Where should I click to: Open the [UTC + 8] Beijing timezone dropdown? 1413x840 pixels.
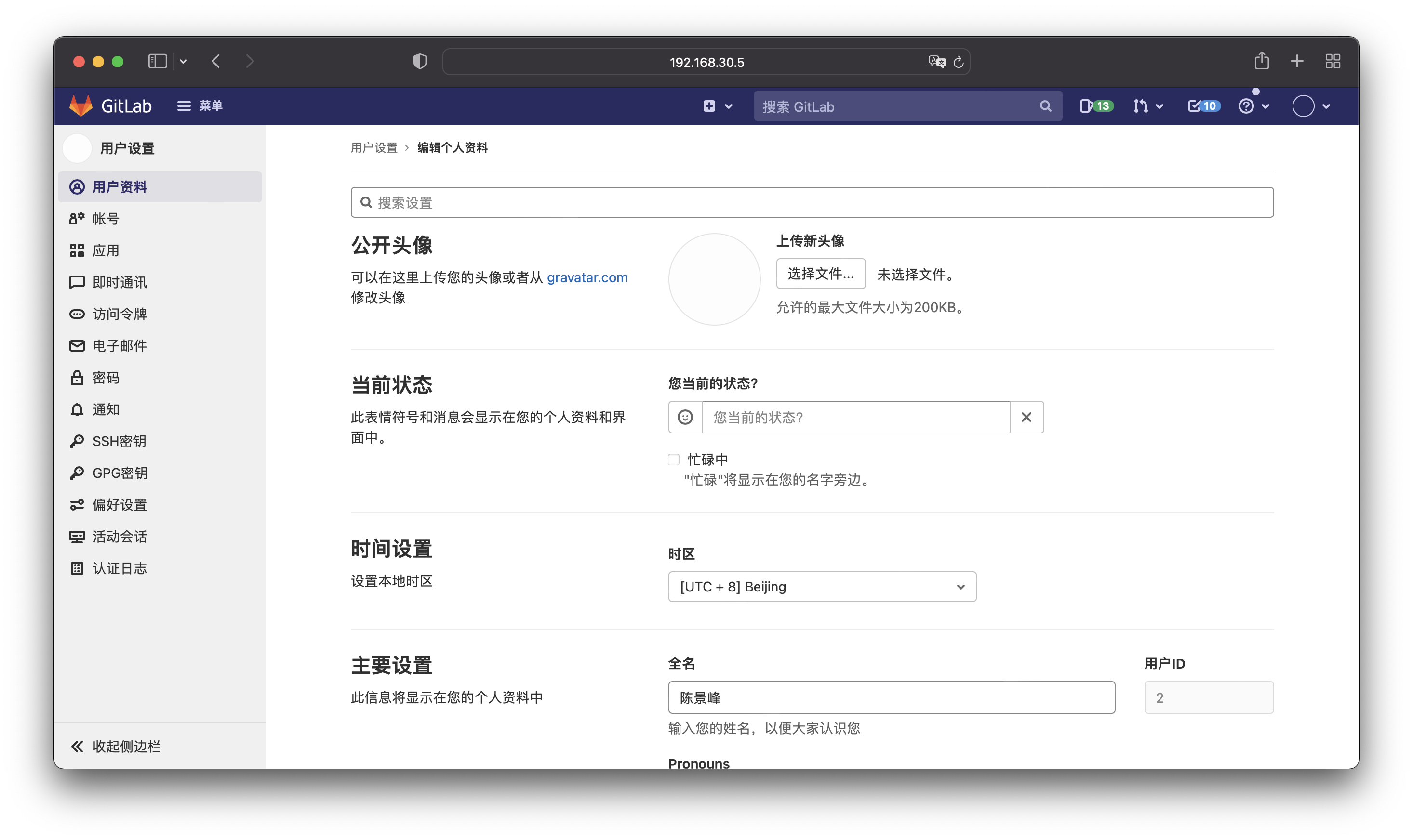(x=822, y=587)
